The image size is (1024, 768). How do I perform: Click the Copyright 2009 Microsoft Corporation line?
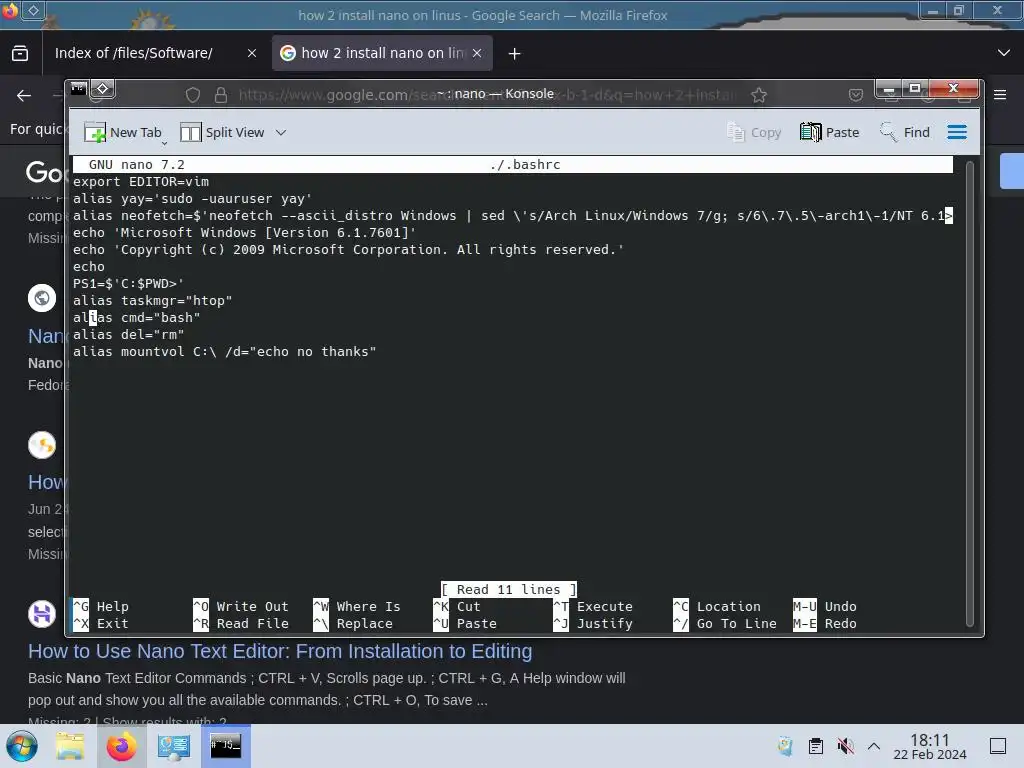click(349, 249)
